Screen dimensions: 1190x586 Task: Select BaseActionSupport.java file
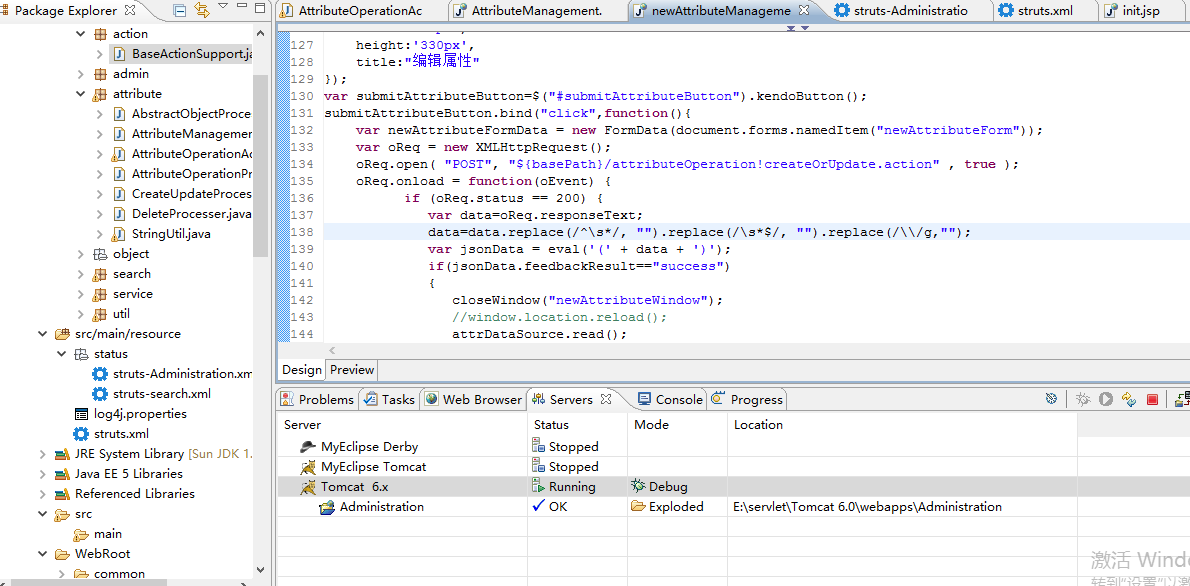(182, 54)
